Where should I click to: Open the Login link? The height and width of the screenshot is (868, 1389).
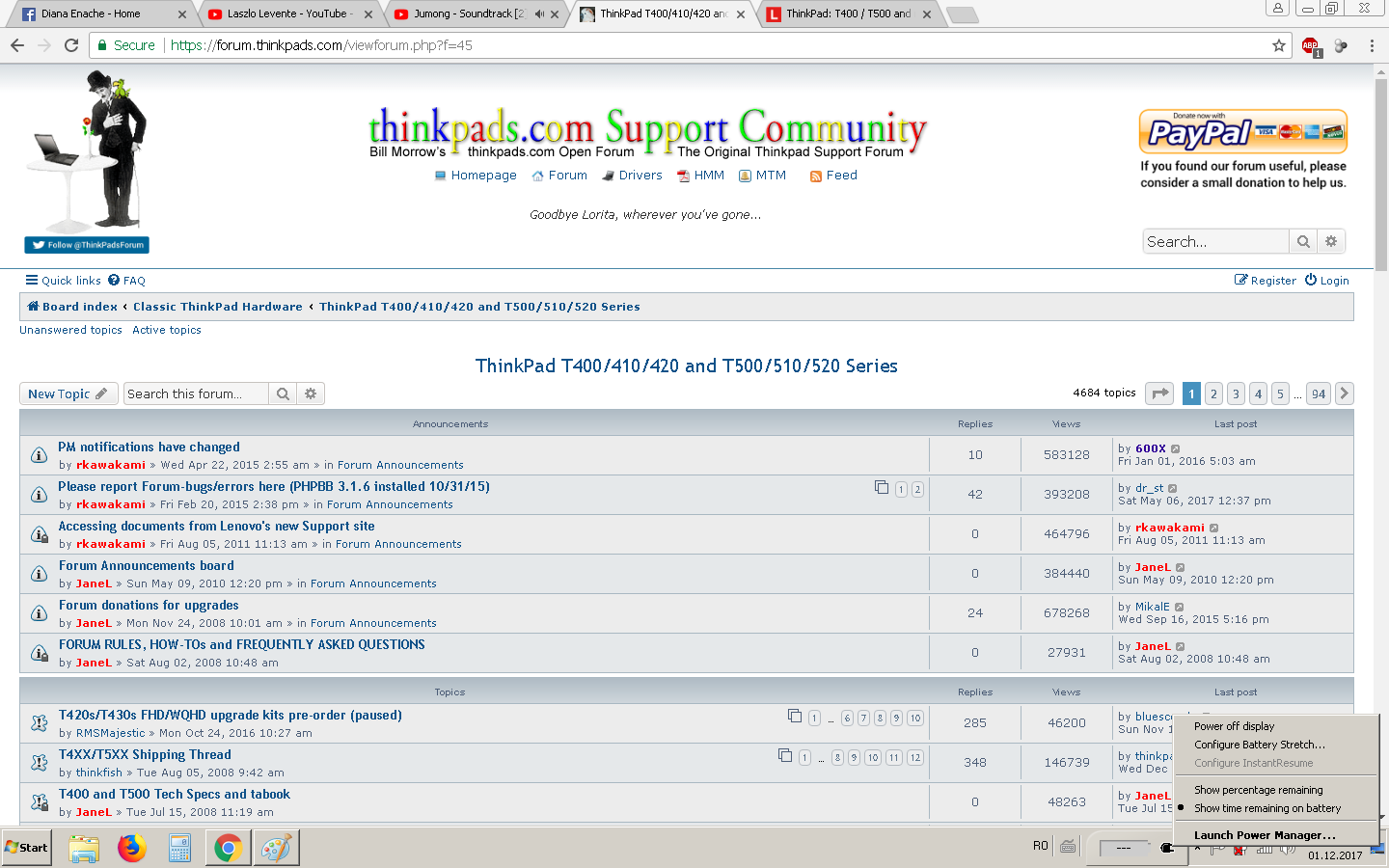coord(1327,281)
